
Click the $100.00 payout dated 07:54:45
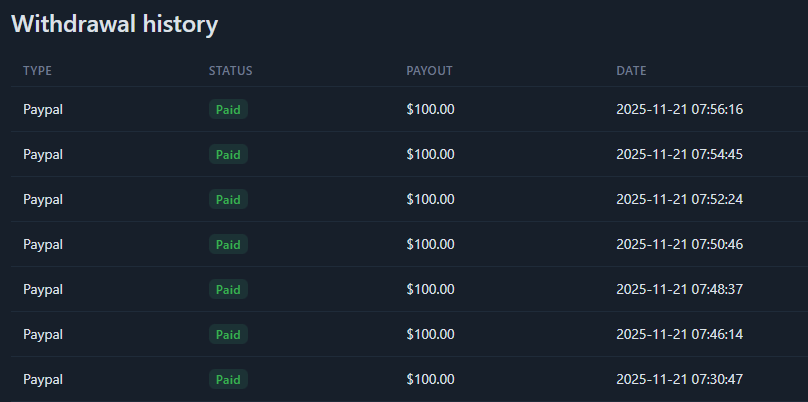click(430, 154)
